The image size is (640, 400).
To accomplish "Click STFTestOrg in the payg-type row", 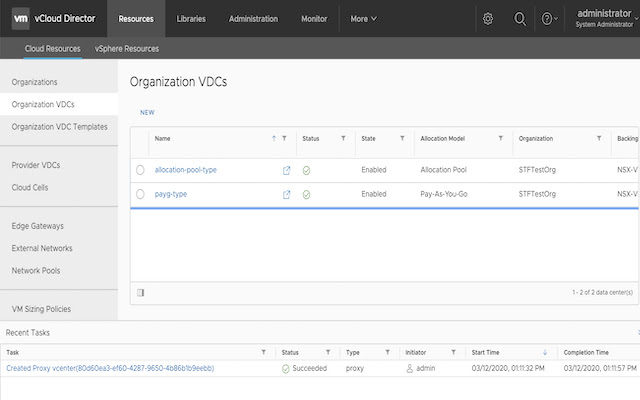I will pos(537,194).
